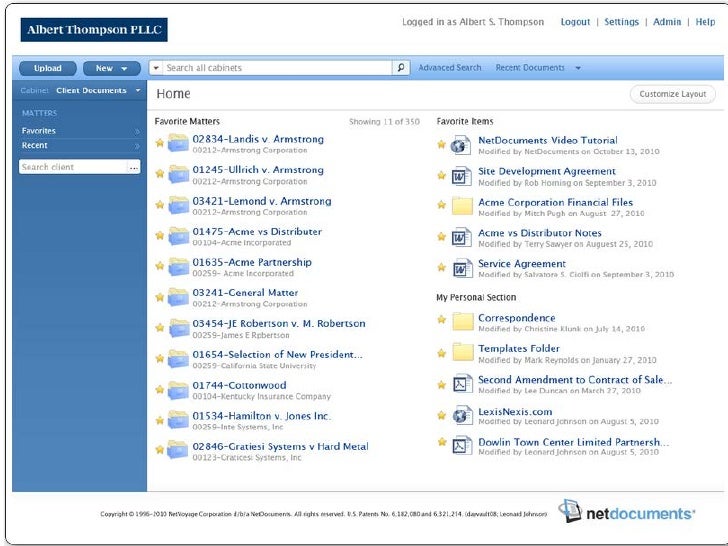Open Acme Corporation Financial Files link
728x546 pixels.
point(556,202)
